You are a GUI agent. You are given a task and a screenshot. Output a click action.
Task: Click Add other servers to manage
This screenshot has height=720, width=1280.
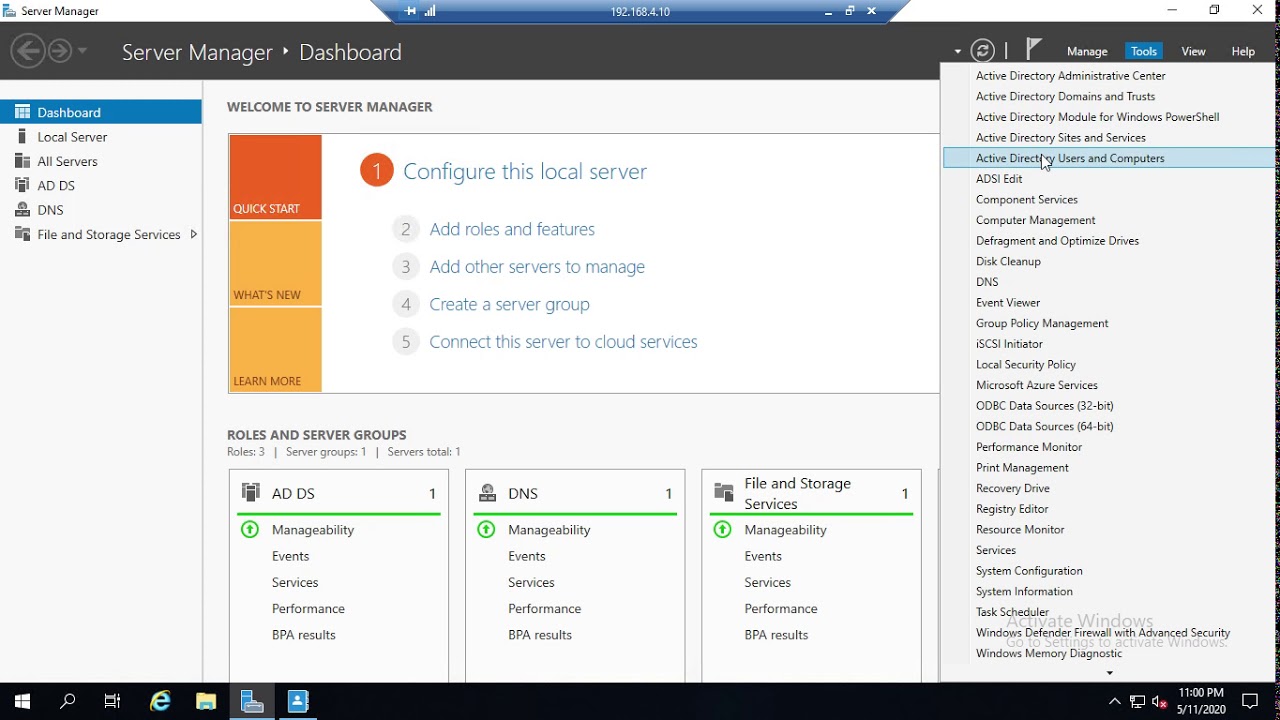537,267
